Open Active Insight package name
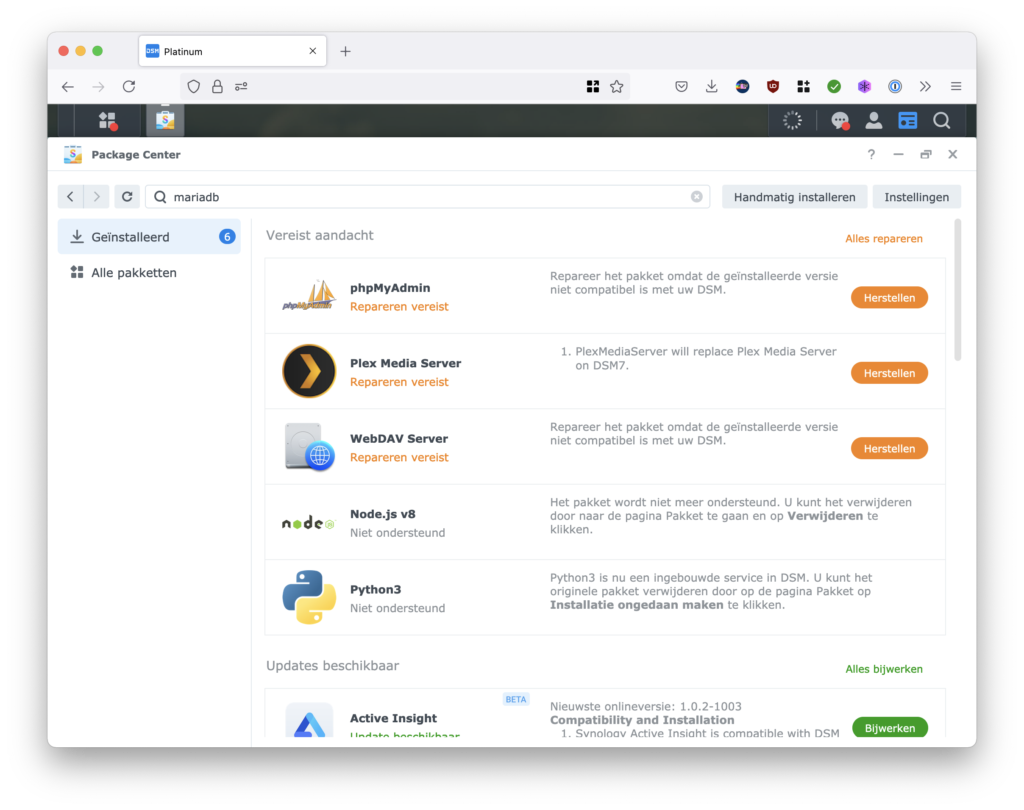 click(393, 719)
